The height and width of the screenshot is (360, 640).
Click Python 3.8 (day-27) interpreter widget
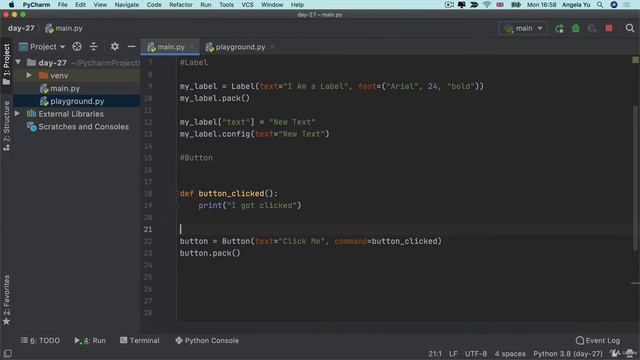568,354
